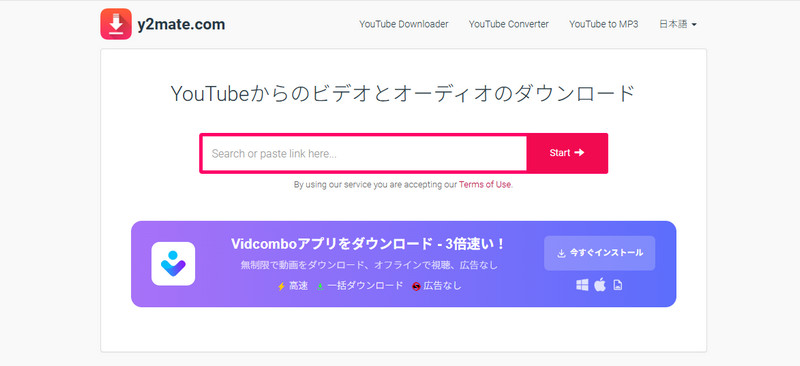Go to YouTube Downloader menu item
The width and height of the screenshot is (800, 366).
404,24
